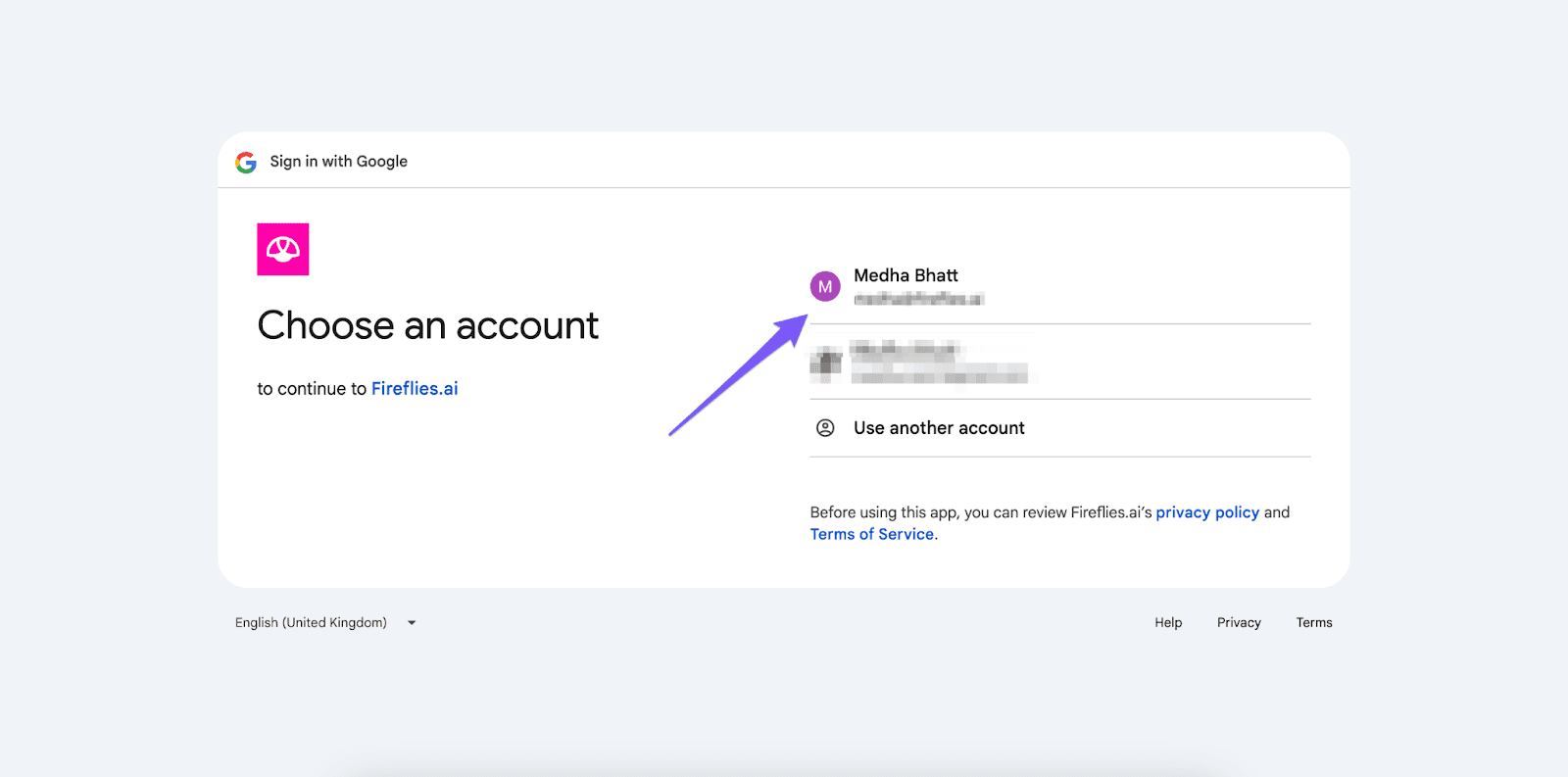This screenshot has width=1568, height=777.
Task: Click the blurred email under Medha Bhatt
Action: point(918,299)
